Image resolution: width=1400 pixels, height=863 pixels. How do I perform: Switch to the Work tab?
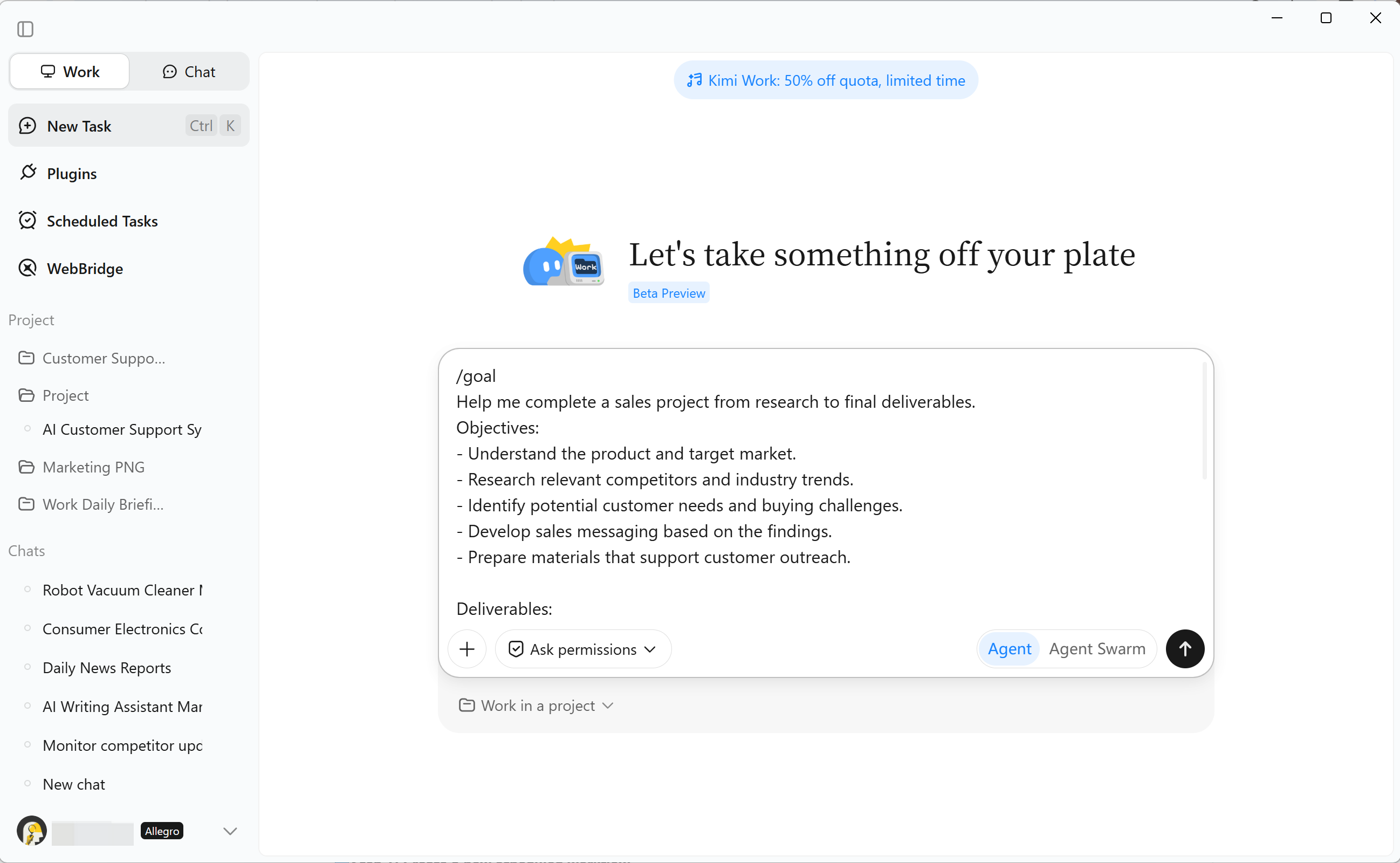[x=70, y=71]
